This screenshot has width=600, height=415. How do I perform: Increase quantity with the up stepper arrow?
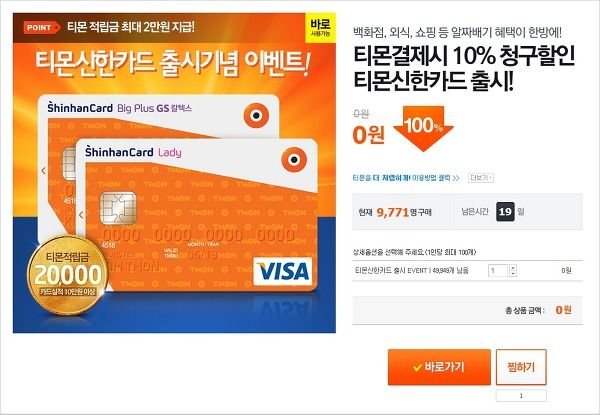[513, 268]
